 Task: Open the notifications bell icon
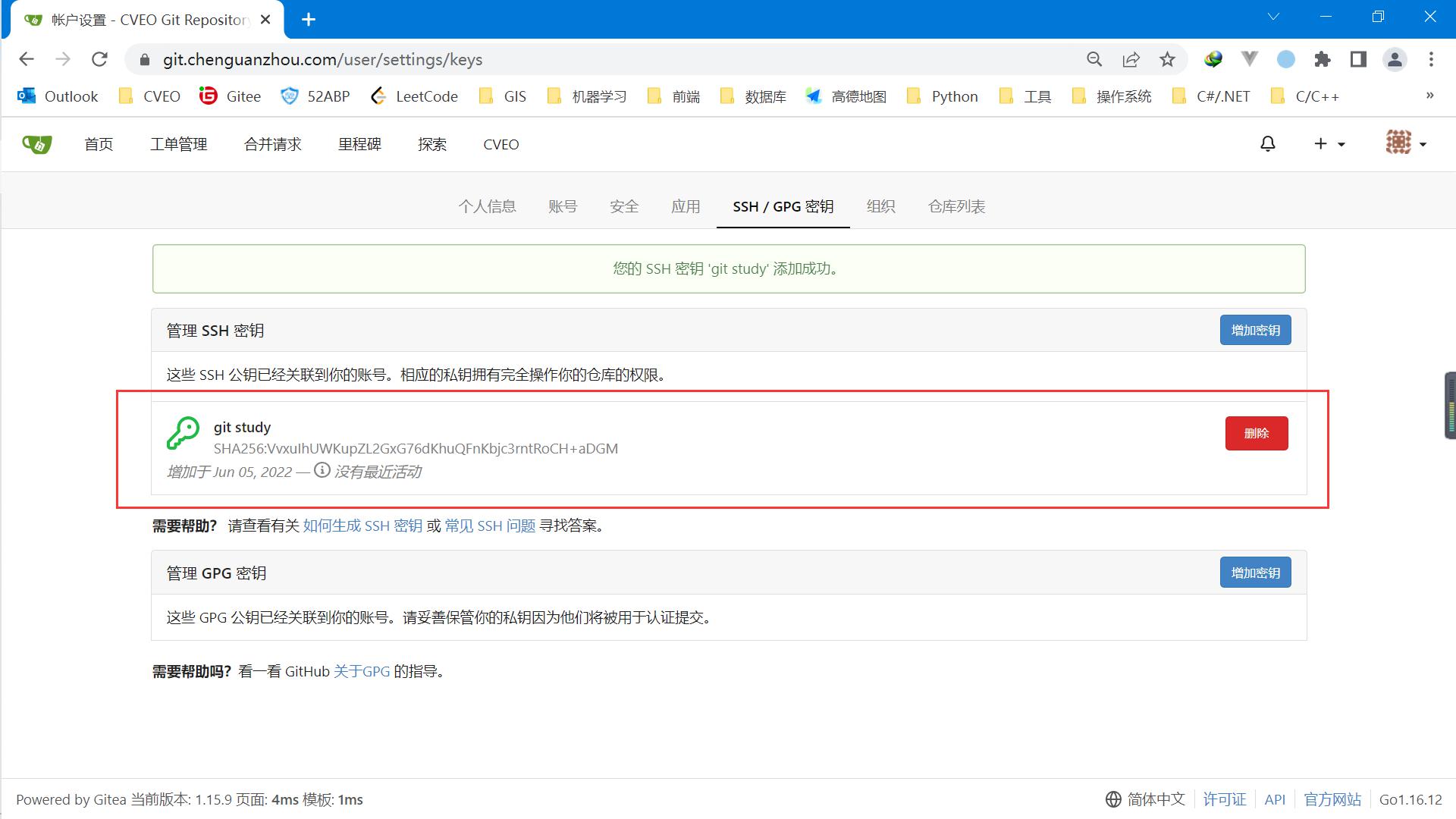click(x=1268, y=144)
